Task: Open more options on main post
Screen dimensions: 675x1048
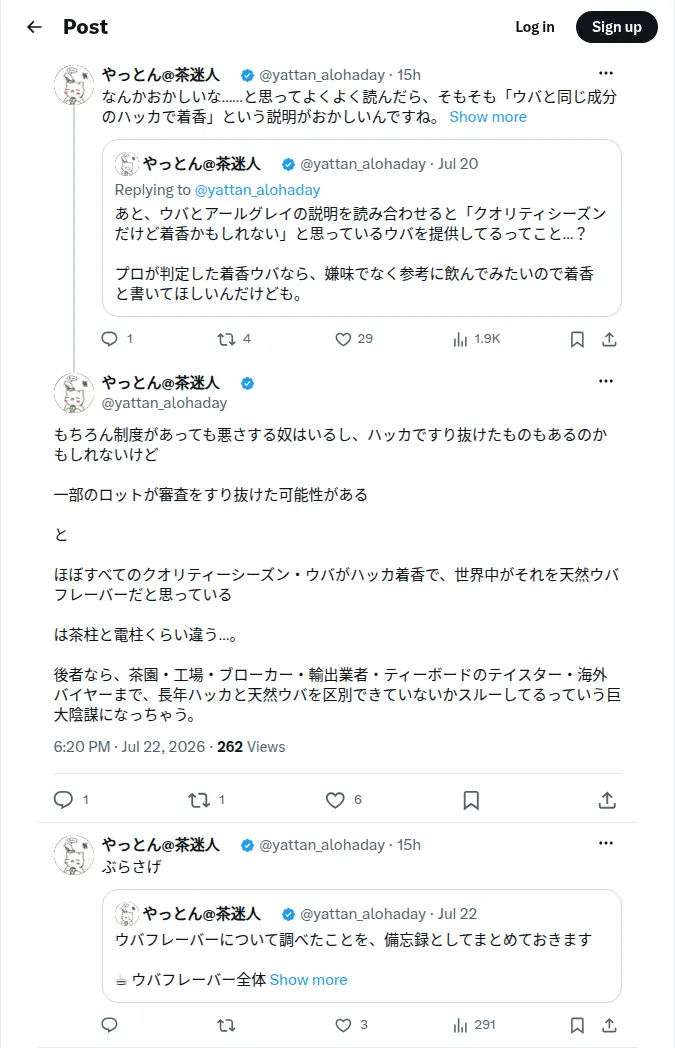Action: tap(606, 380)
